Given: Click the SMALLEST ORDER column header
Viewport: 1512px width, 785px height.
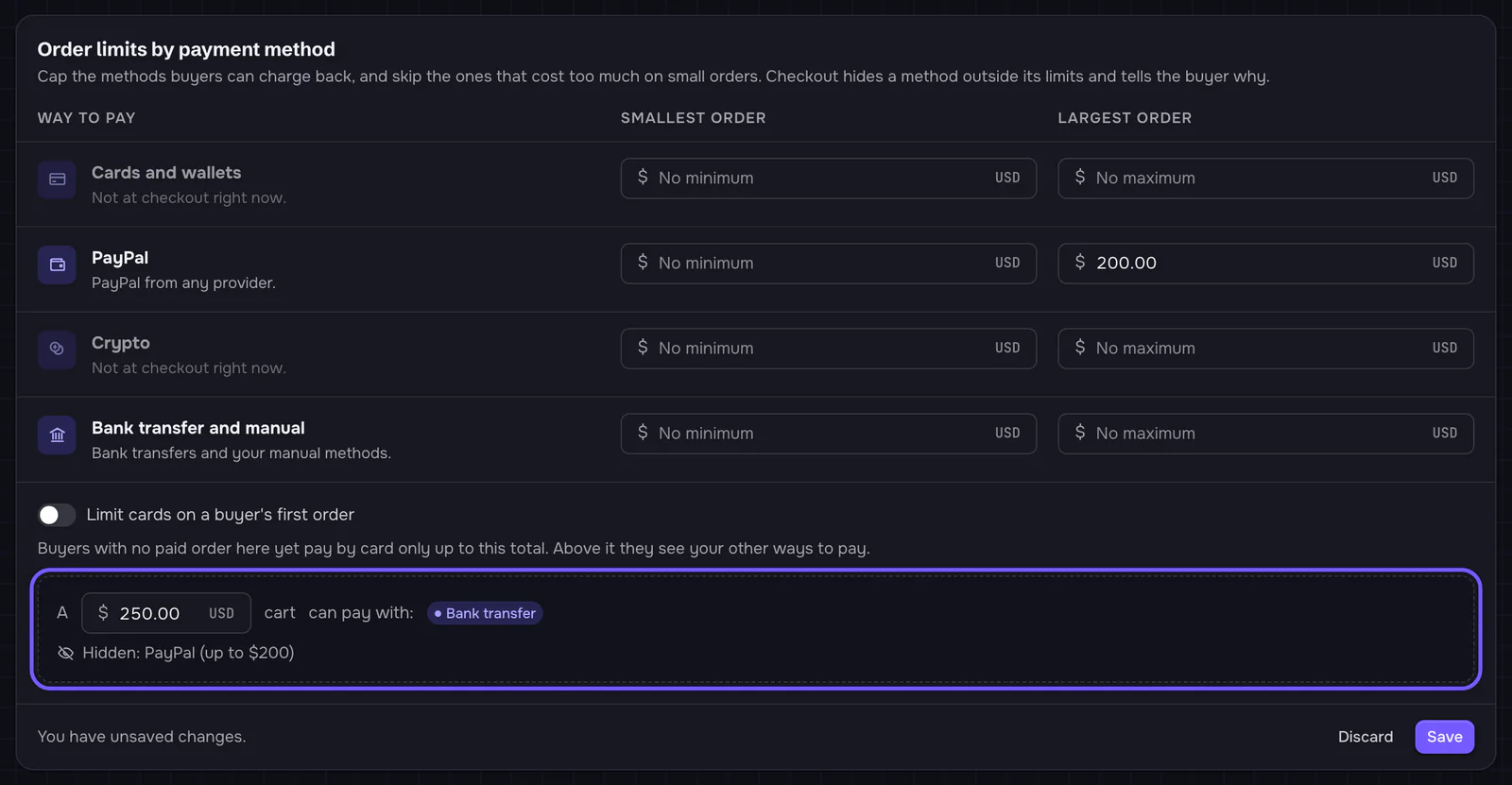Looking at the screenshot, I should (x=693, y=118).
